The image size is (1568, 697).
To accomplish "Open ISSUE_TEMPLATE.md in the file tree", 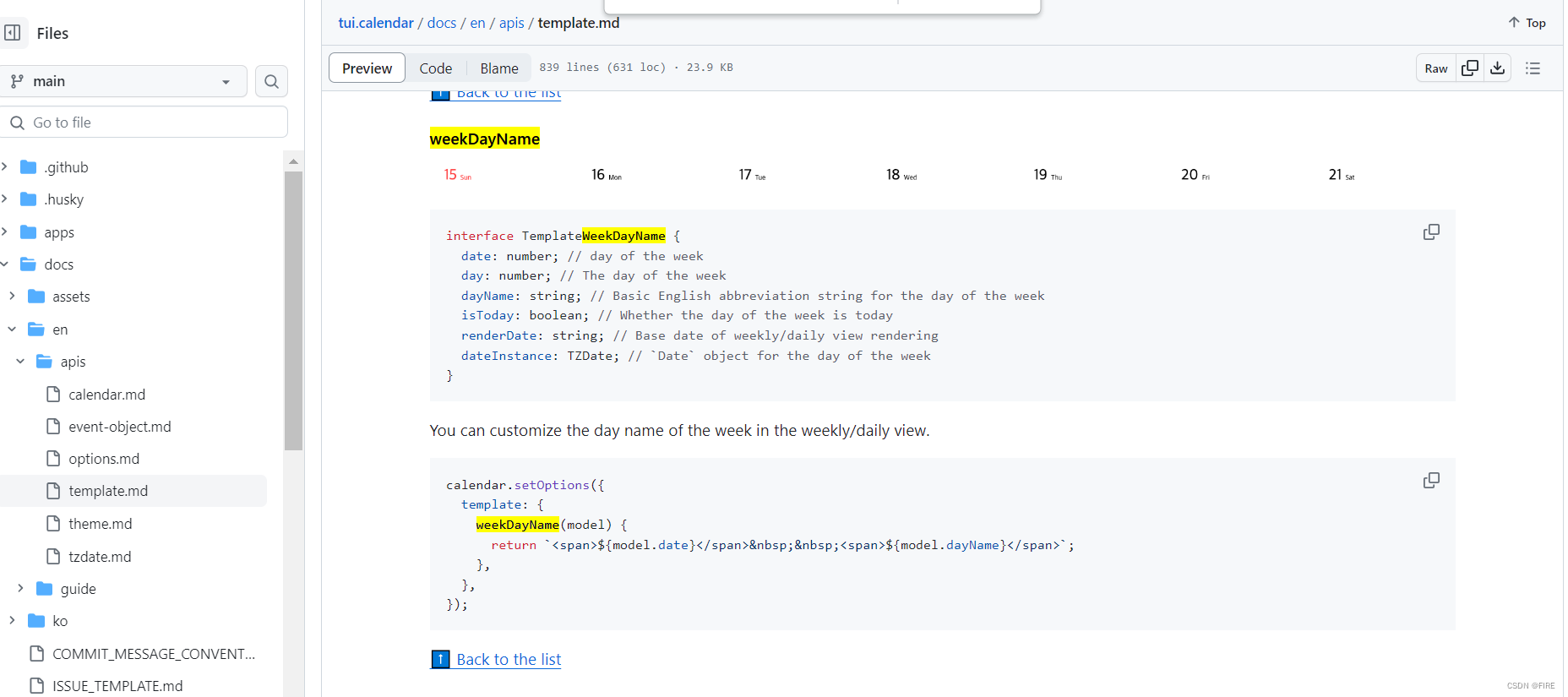I will tap(117, 686).
